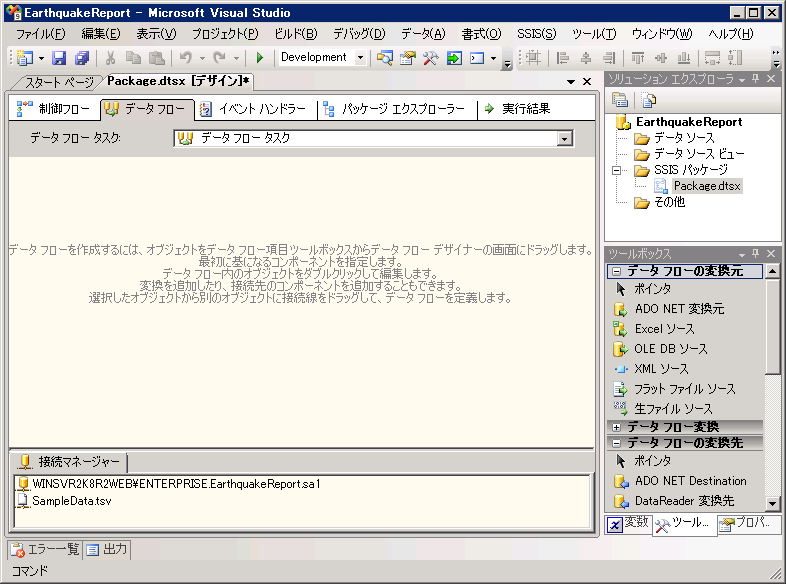The width and height of the screenshot is (786, 584).
Task: Open 出力 panel tab
Action: [x=107, y=549]
